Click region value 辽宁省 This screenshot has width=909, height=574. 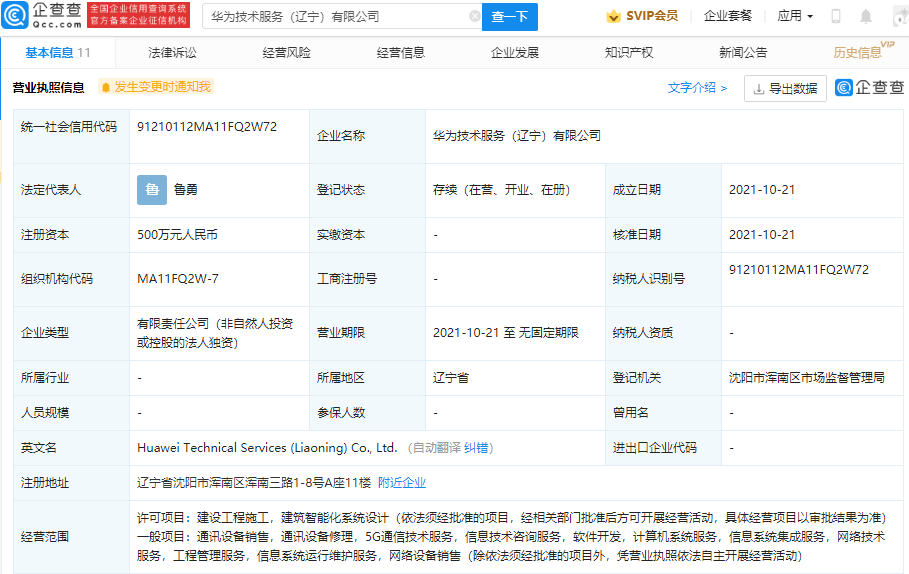pyautogui.click(x=450, y=377)
